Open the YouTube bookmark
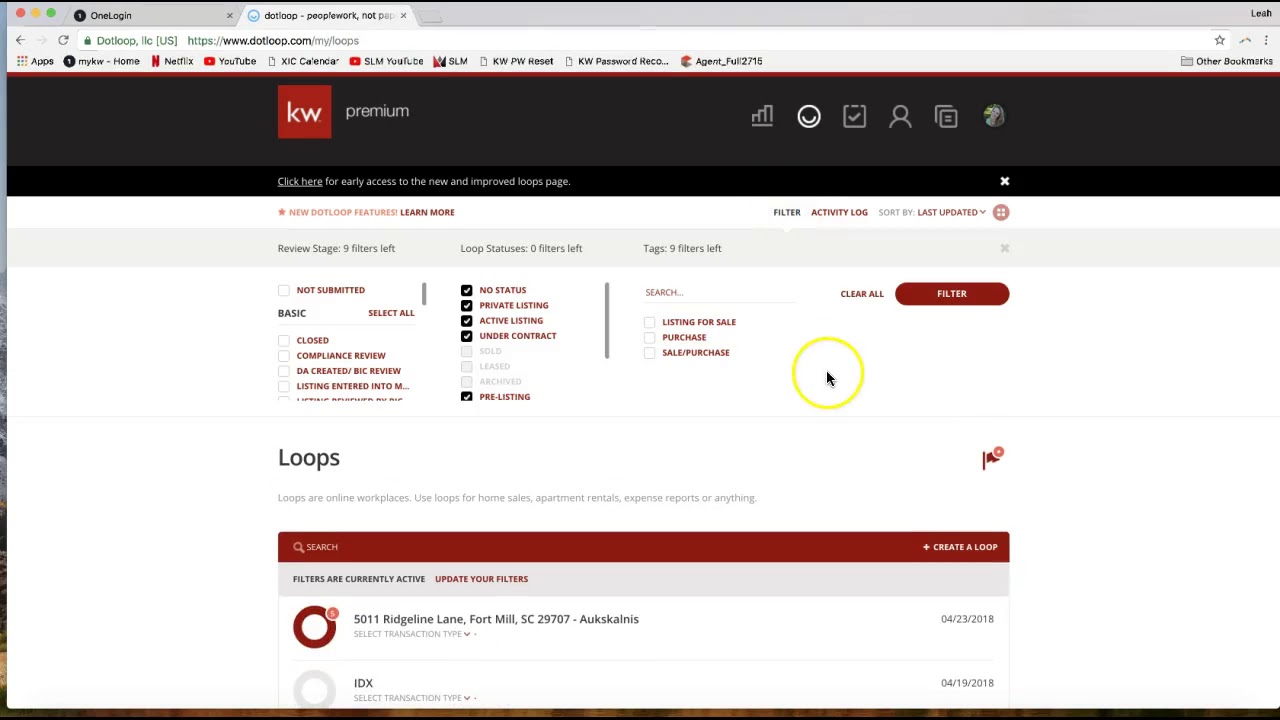The height and width of the screenshot is (720, 1280). click(230, 61)
